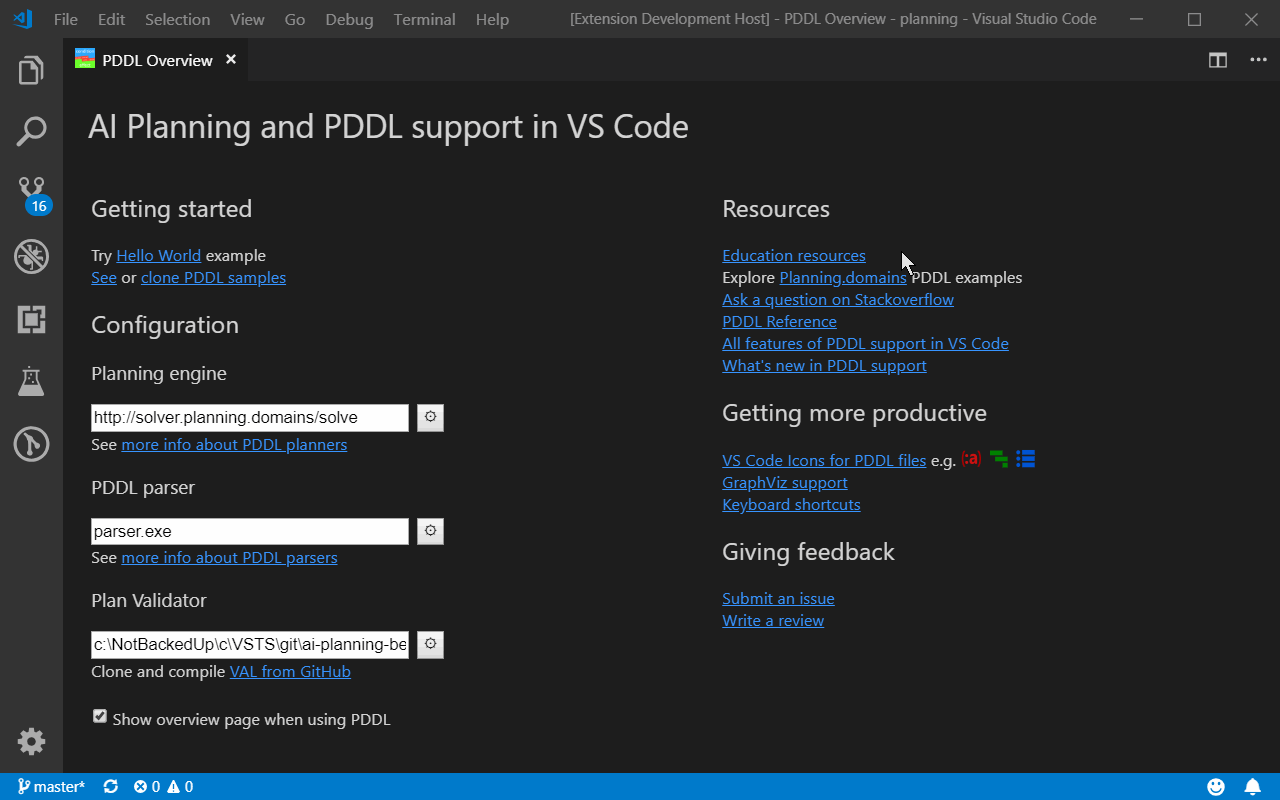Open the File menu
The width and height of the screenshot is (1280, 800).
click(x=66, y=19)
